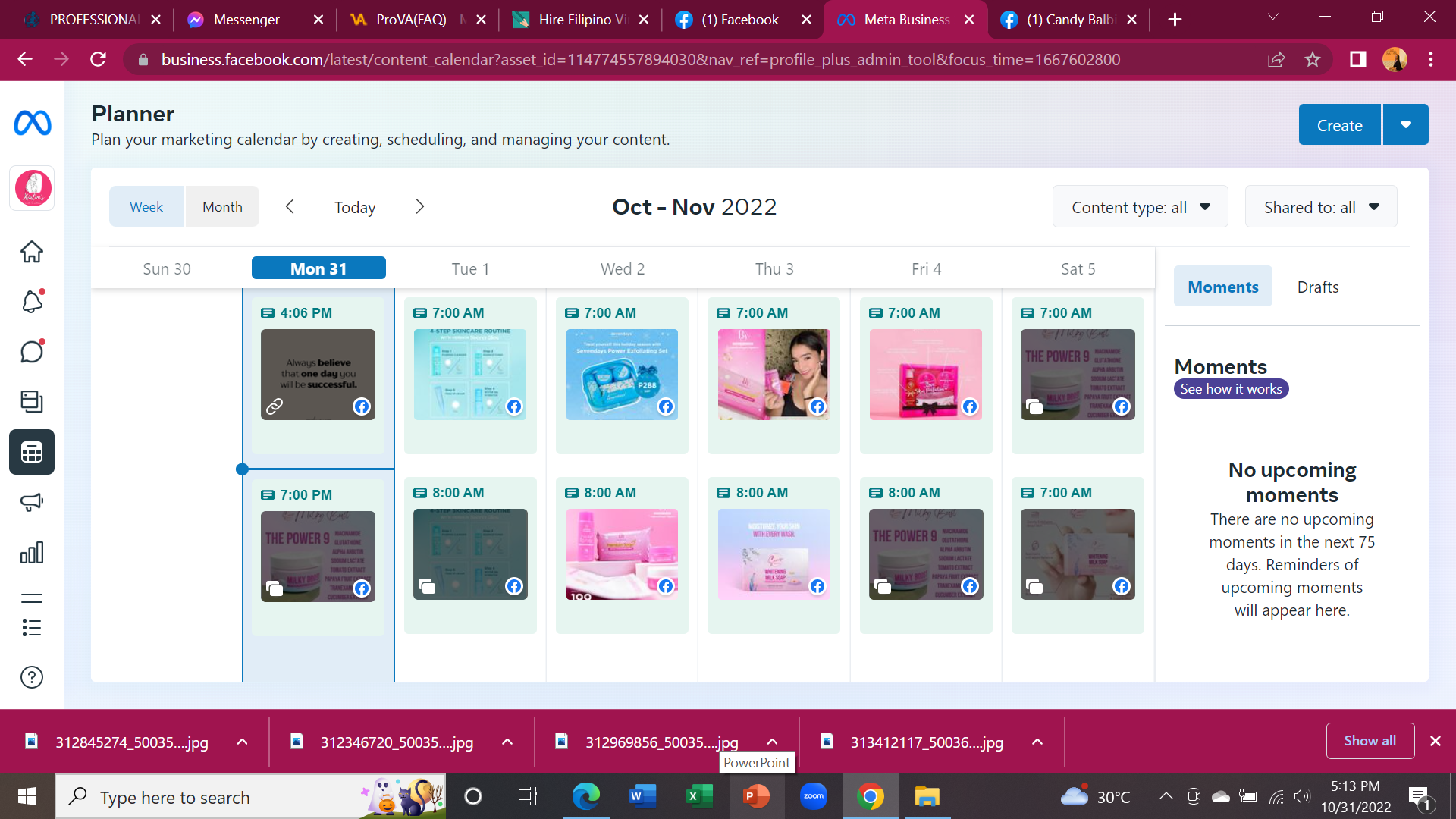Open PowerPoint from Windows taskbar
This screenshot has height=819, width=1456.
point(756,797)
